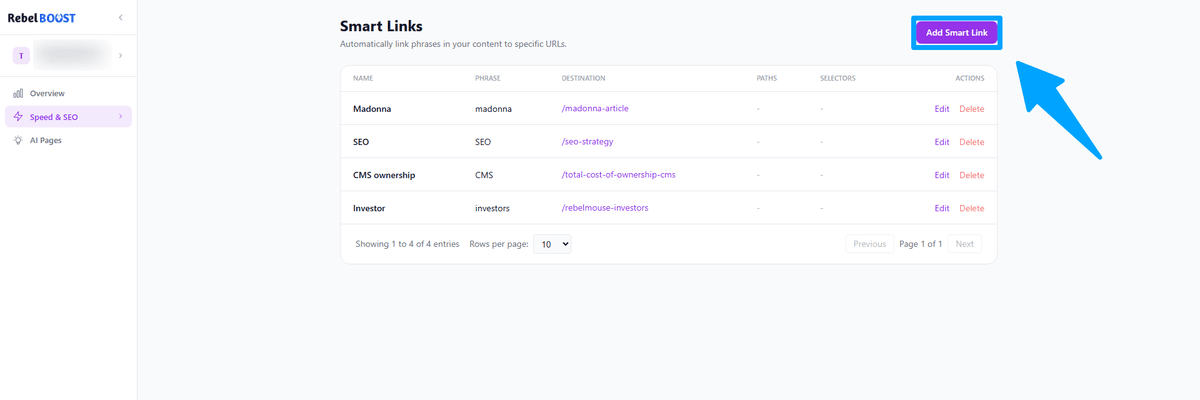Screen dimensions: 1200x400
Task: Click the SELECTORS column header
Action: 837,78
